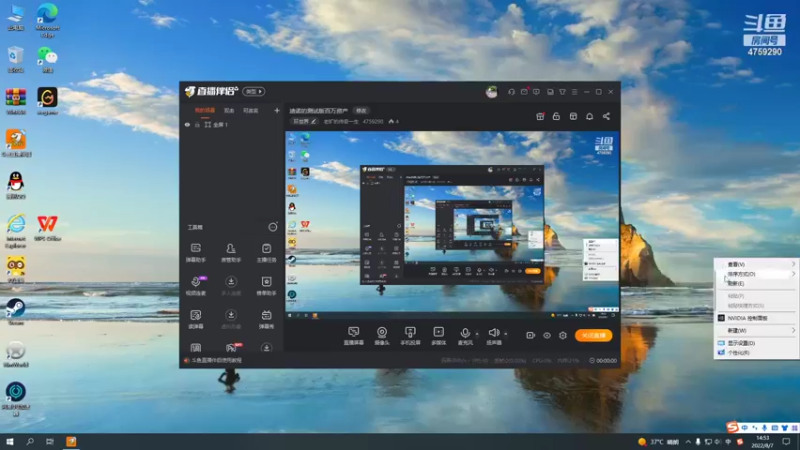Expand microphone options arrow
The height and width of the screenshot is (450, 800).
point(477,334)
